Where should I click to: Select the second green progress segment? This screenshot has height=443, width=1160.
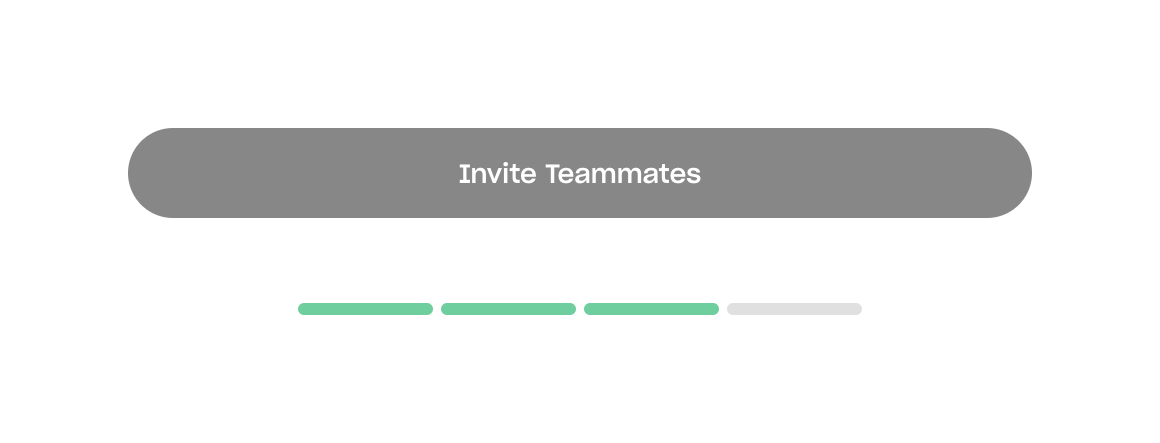[x=508, y=309]
